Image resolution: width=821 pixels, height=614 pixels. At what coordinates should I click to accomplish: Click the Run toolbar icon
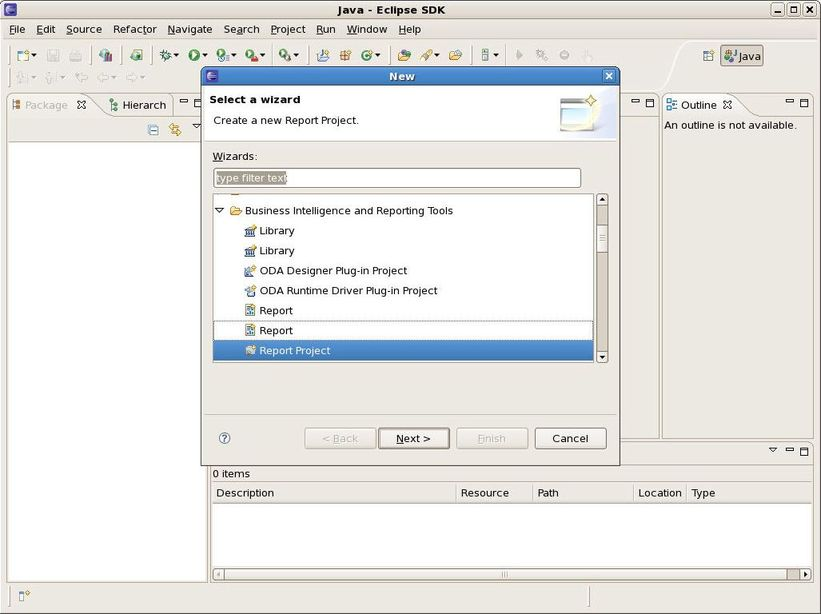click(x=193, y=55)
